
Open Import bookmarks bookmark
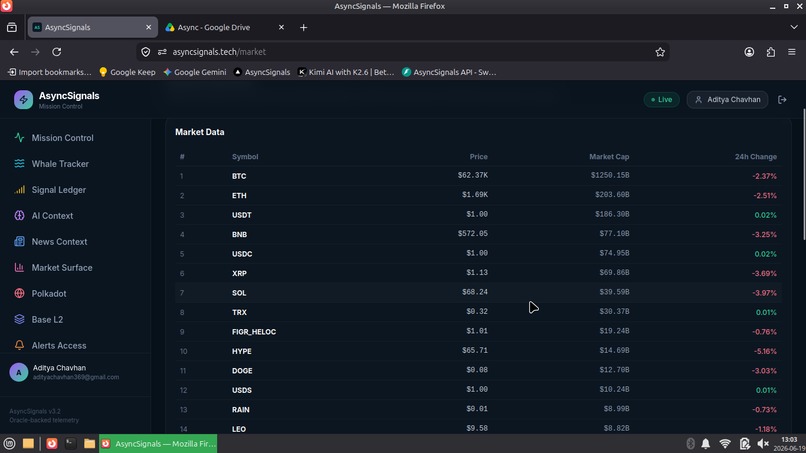[49, 72]
